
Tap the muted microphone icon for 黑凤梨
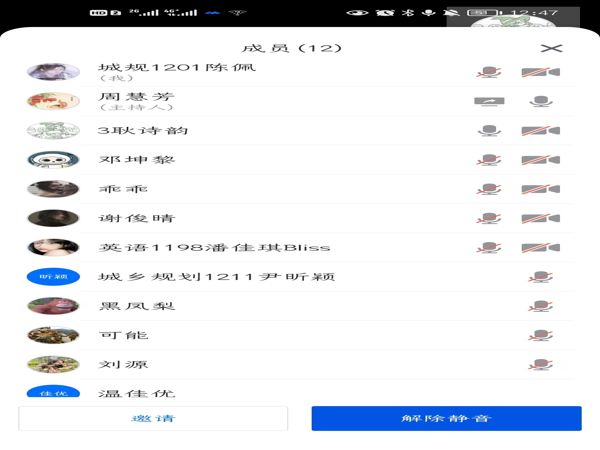pyautogui.click(x=540, y=306)
